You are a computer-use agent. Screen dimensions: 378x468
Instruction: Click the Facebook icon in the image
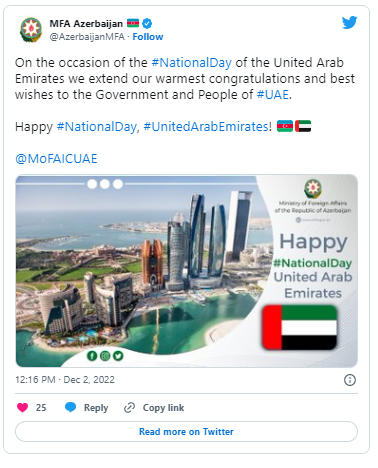tap(92, 356)
